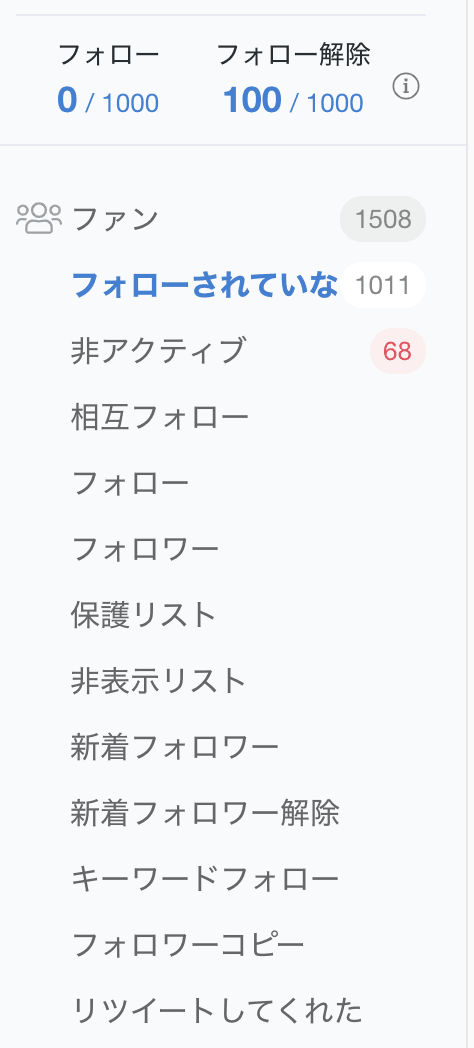474x1048 pixels.
Task: Open キーワードフォロー
Action: (x=205, y=879)
